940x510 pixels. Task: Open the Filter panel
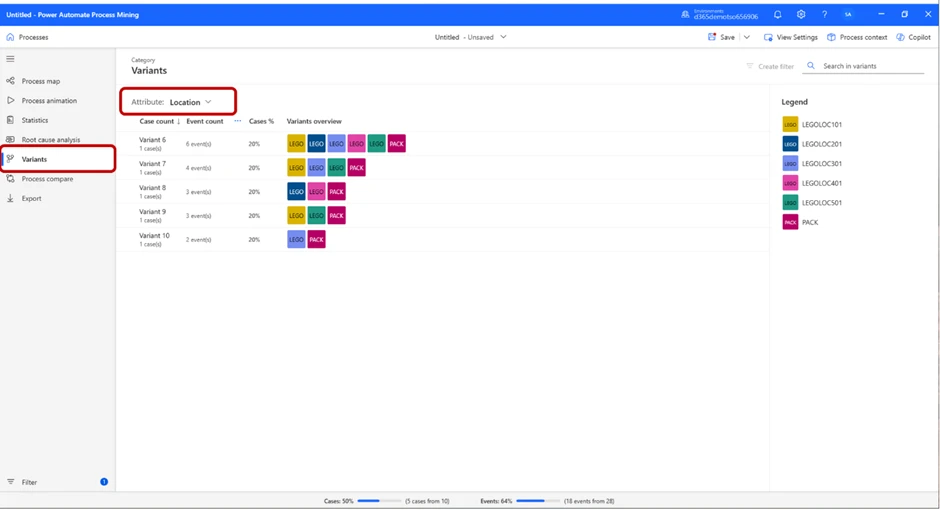click(29, 482)
